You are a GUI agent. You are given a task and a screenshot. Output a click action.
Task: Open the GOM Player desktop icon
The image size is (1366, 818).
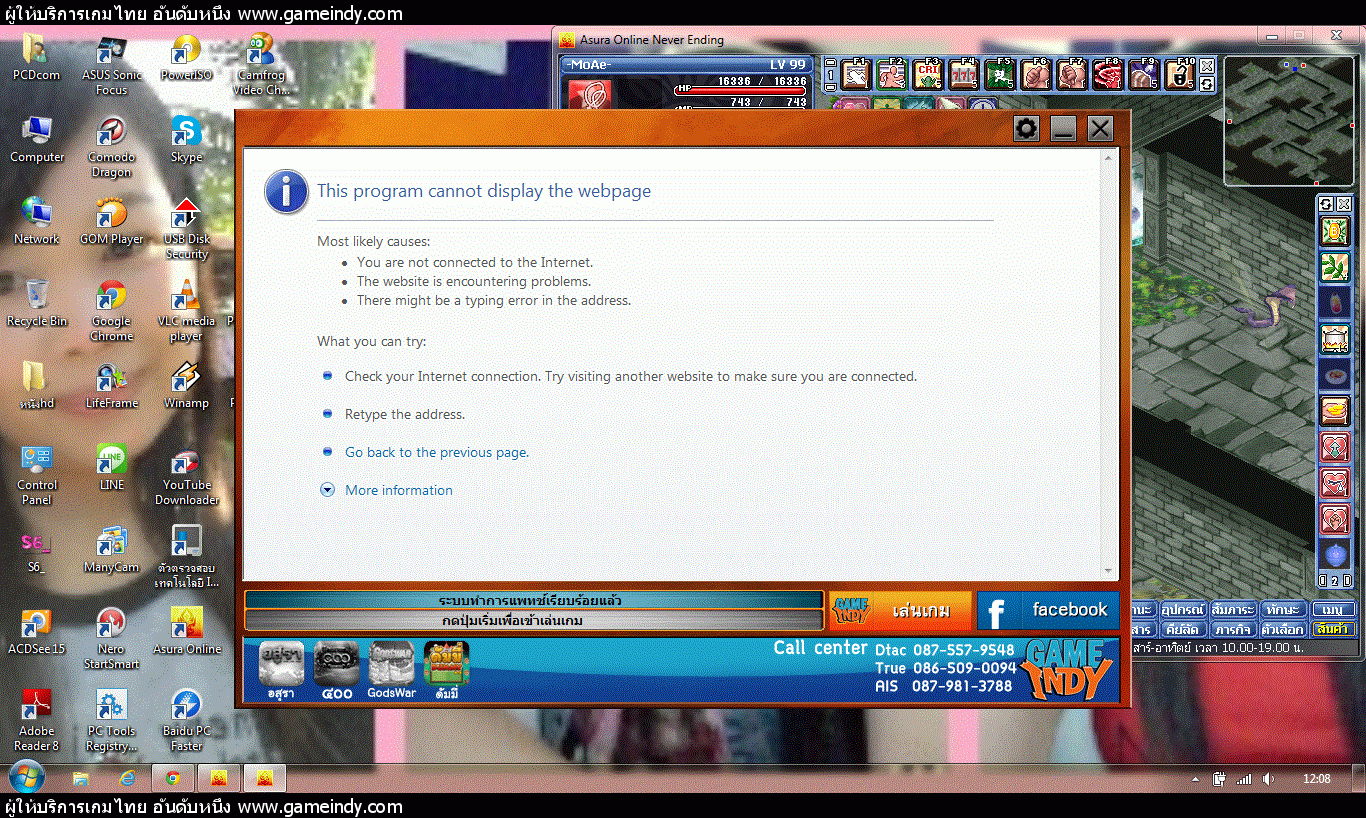click(x=112, y=221)
